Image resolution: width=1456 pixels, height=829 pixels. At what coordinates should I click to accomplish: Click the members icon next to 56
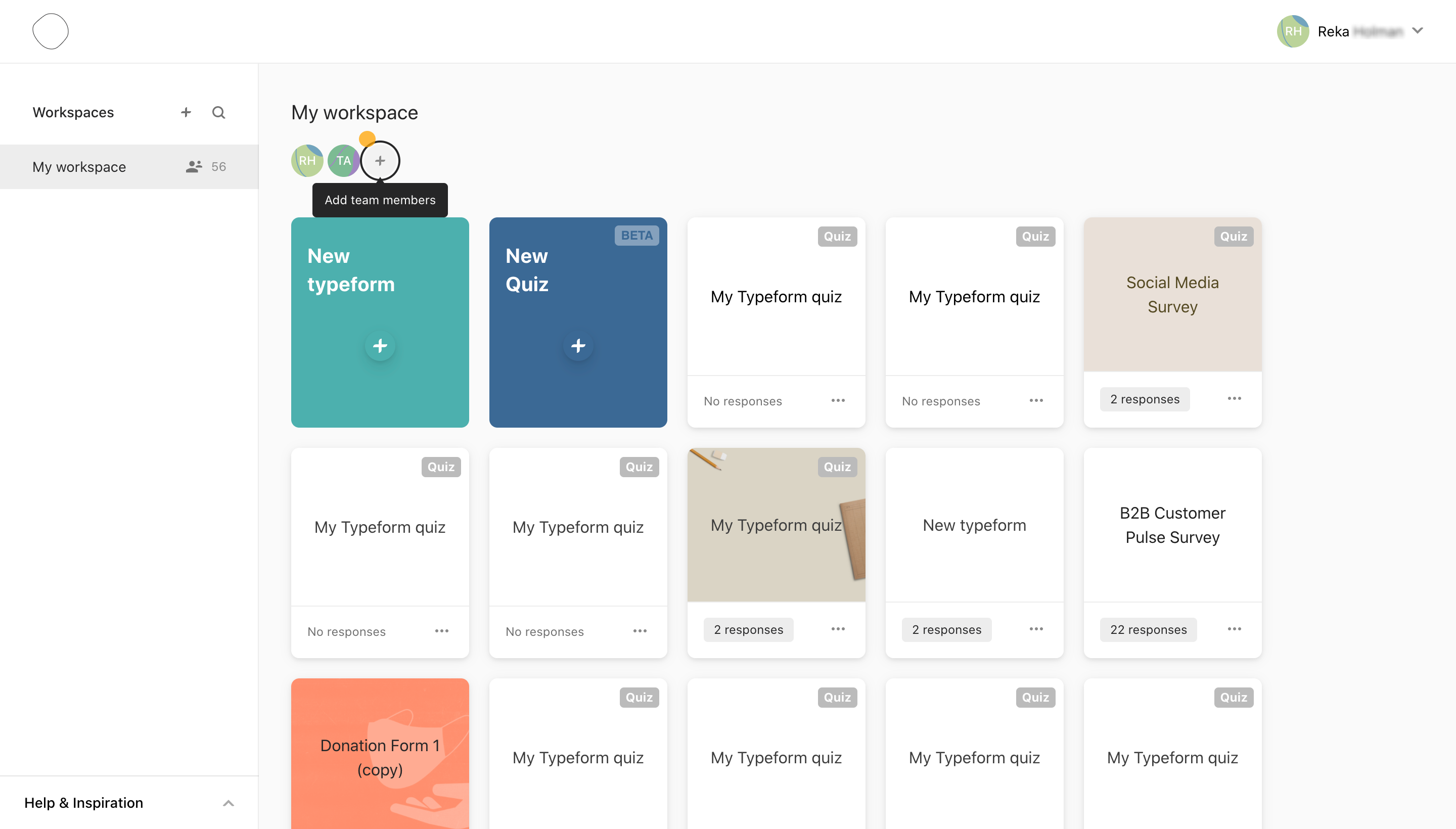(x=194, y=166)
